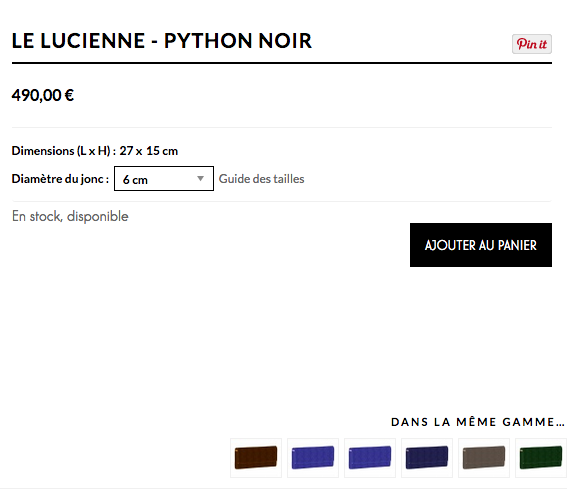Click the Pinterest Pin it icon

click(x=532, y=44)
